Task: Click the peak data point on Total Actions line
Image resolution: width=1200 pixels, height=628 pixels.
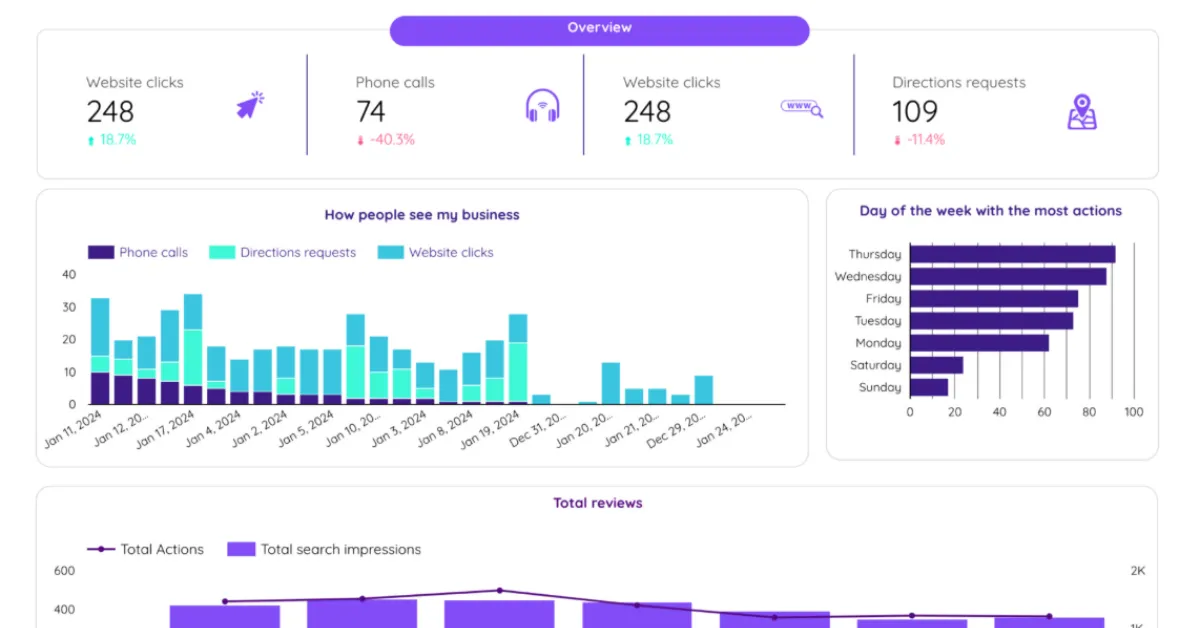Action: coord(500,590)
